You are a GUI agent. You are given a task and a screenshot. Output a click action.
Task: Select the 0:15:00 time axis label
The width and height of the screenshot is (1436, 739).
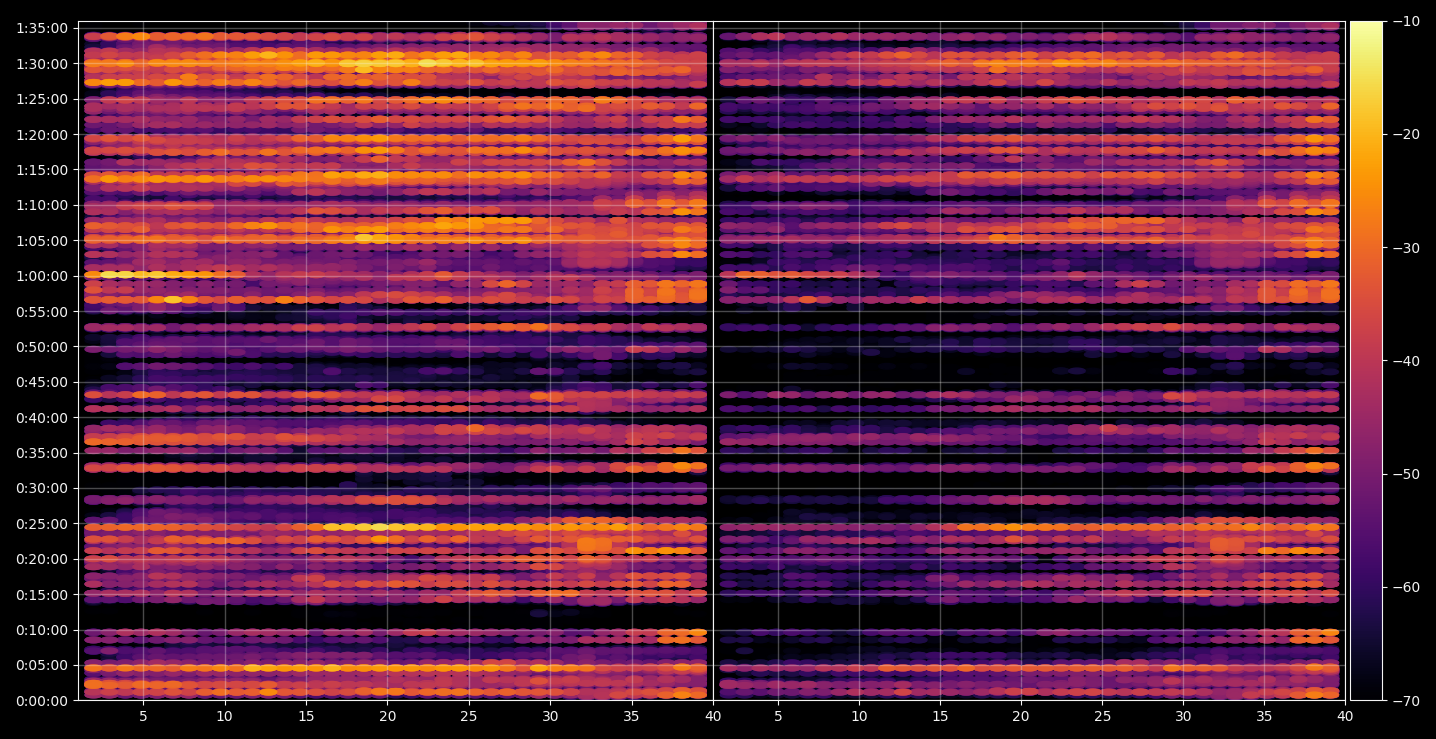tap(43, 595)
